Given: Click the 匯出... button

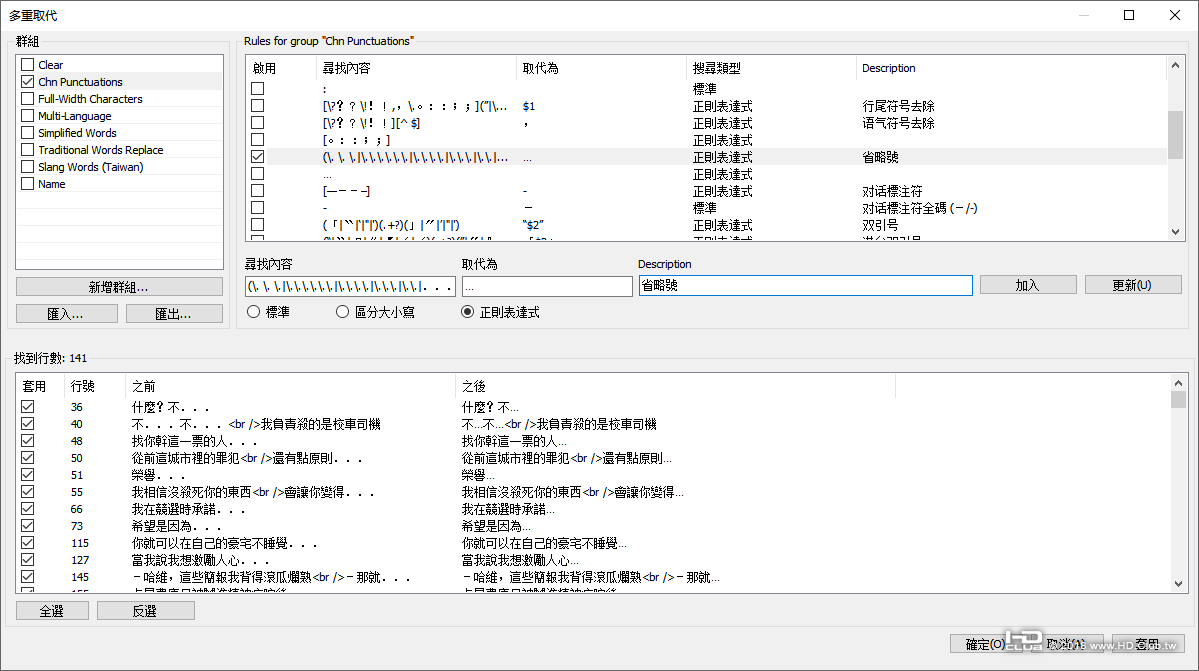Looking at the screenshot, I should pyautogui.click(x=174, y=314).
